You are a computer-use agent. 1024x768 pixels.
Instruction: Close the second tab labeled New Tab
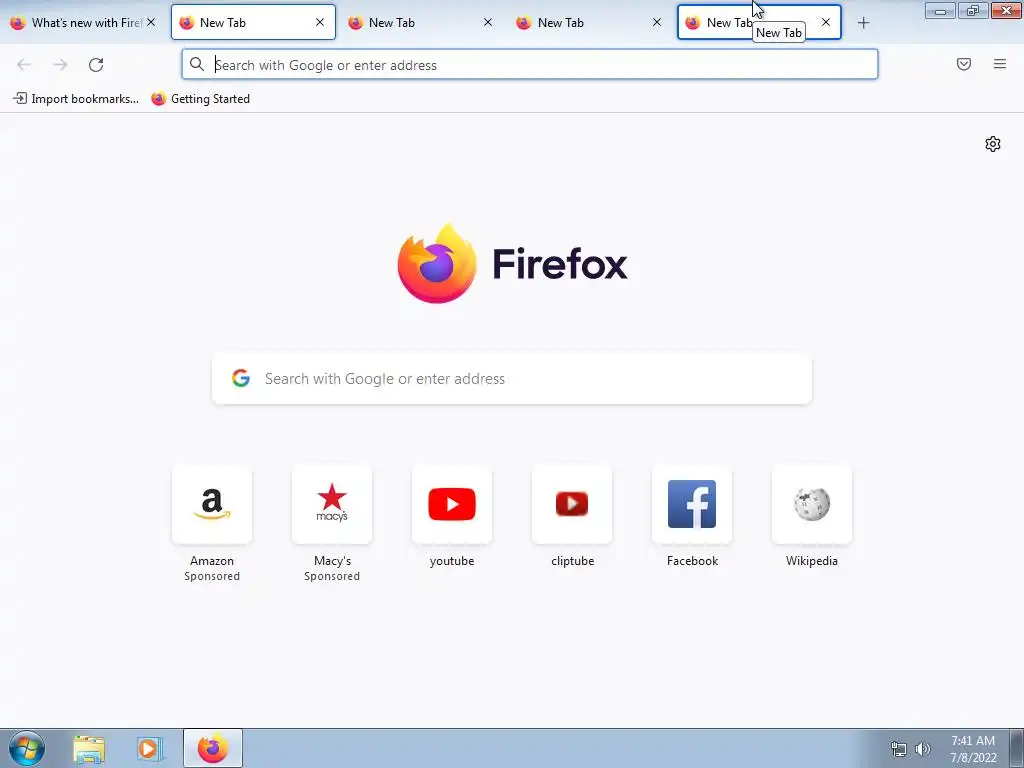pyautogui.click(x=320, y=22)
